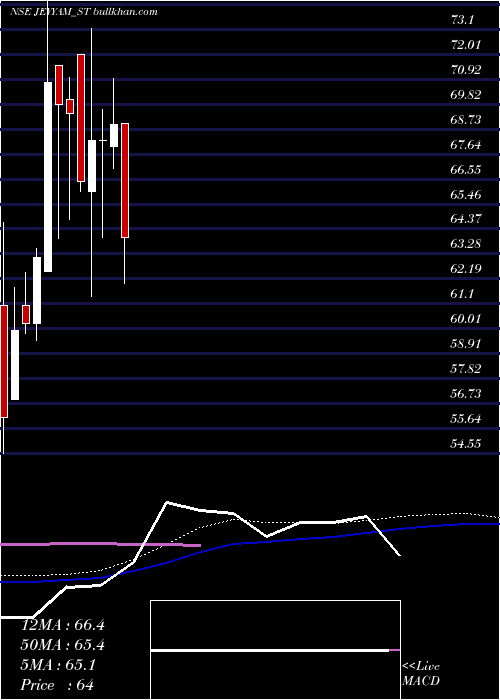This screenshot has height=700, width=500.
Task: Click the 72.01 price axis label
Action: pyautogui.click(x=466, y=45)
